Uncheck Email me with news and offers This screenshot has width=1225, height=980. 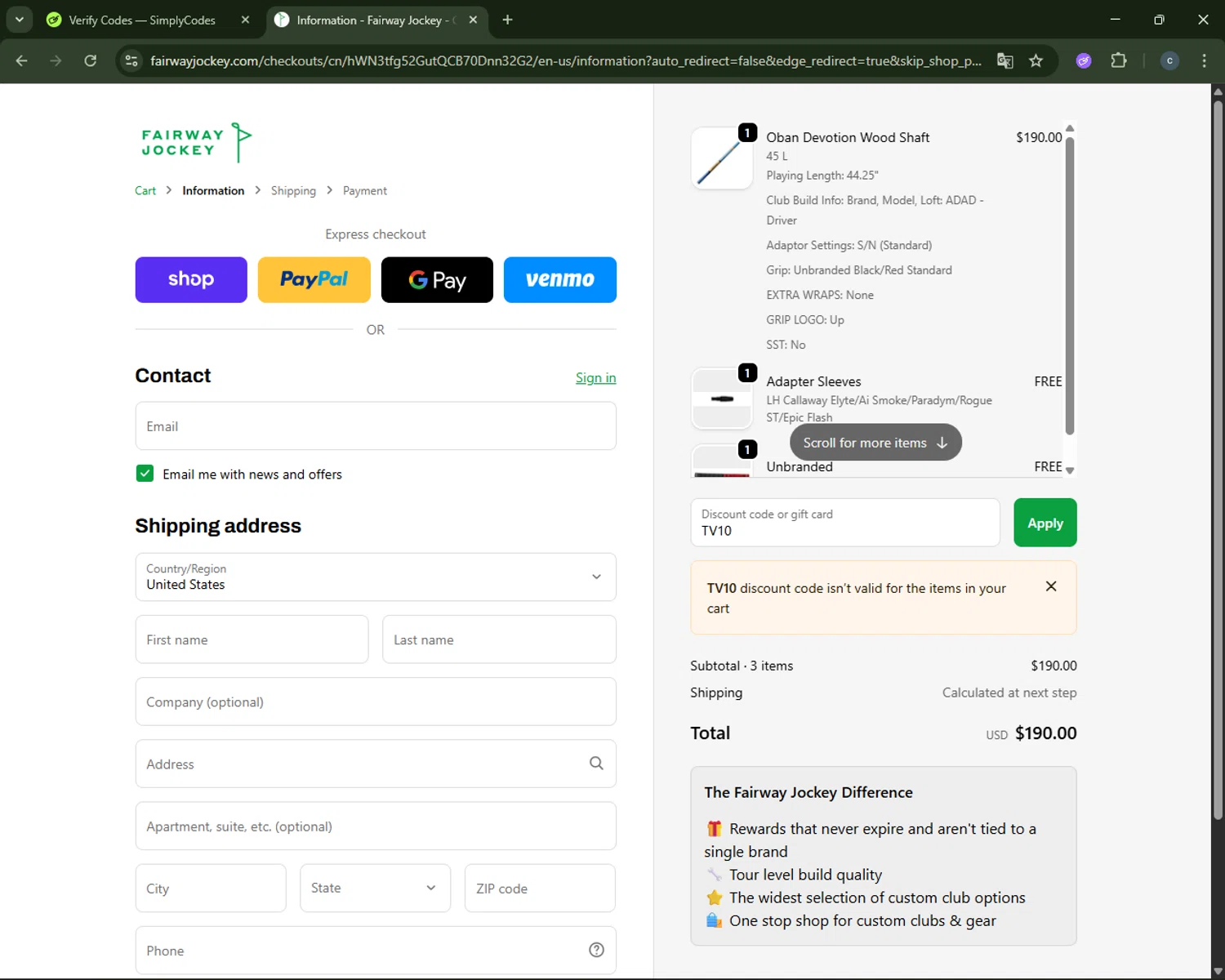click(145, 474)
